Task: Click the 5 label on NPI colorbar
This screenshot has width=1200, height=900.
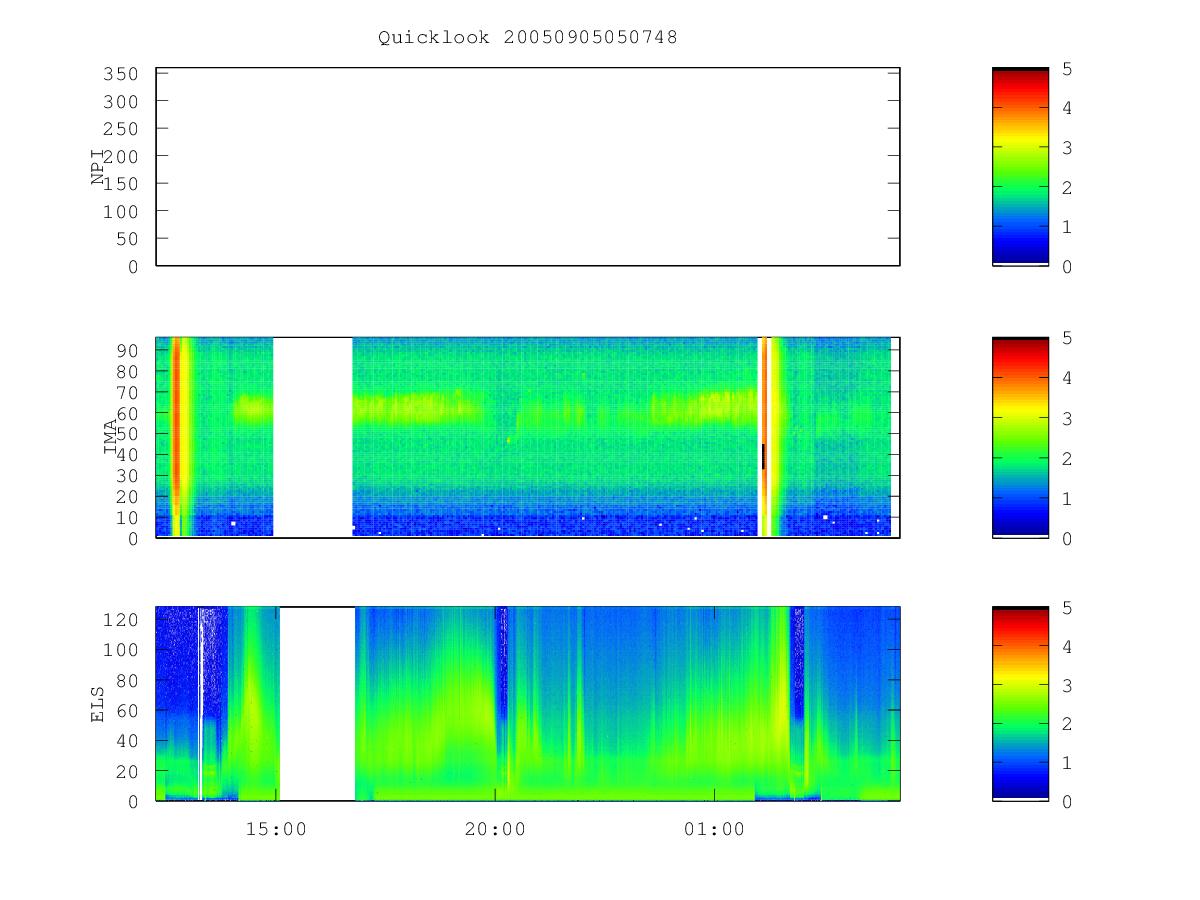Action: click(x=1067, y=69)
